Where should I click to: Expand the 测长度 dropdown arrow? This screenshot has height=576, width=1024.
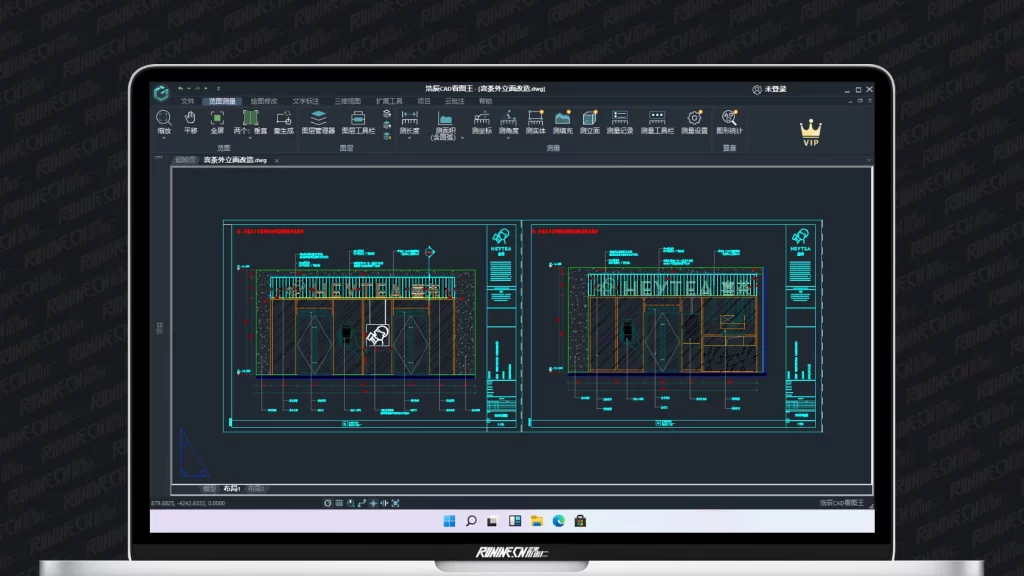pos(409,138)
